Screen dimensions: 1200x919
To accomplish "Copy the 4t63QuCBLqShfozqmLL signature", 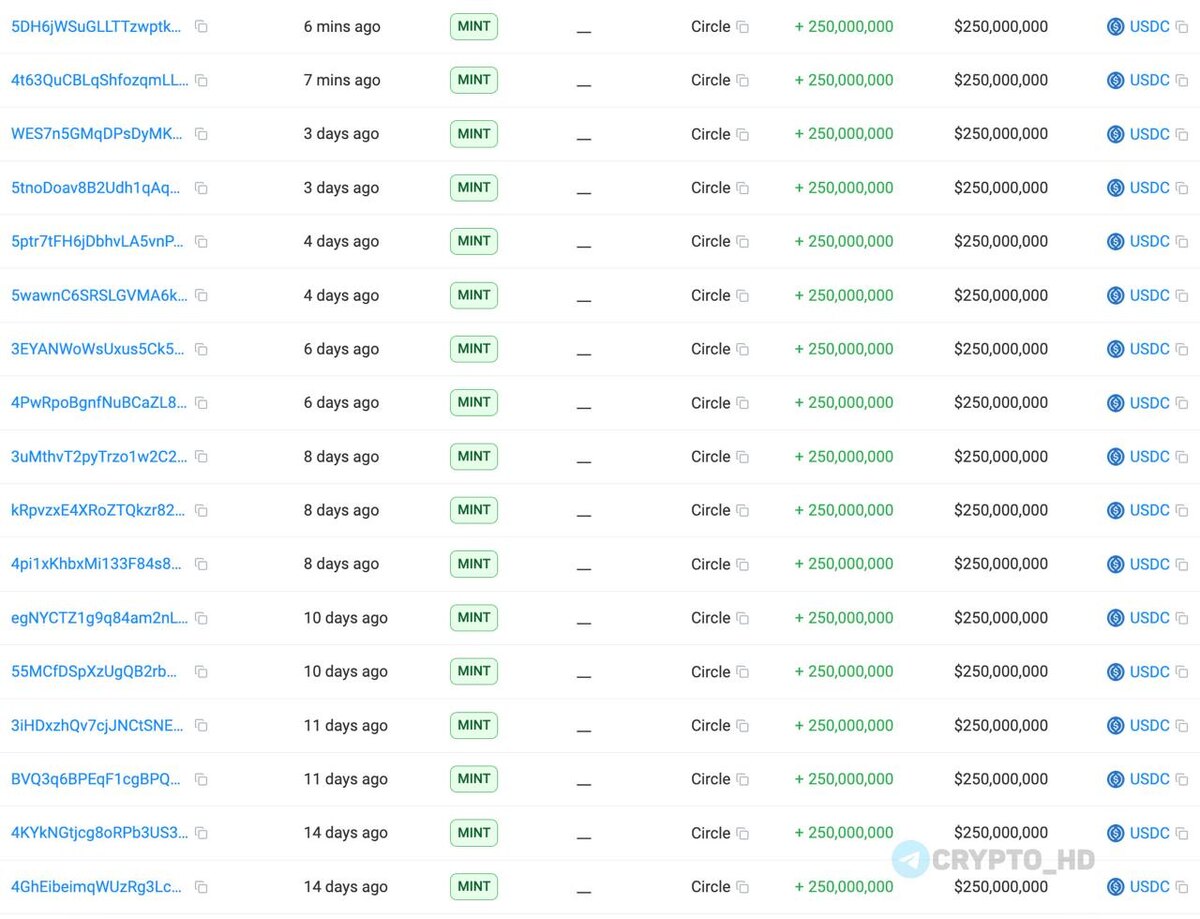I will [x=201, y=80].
